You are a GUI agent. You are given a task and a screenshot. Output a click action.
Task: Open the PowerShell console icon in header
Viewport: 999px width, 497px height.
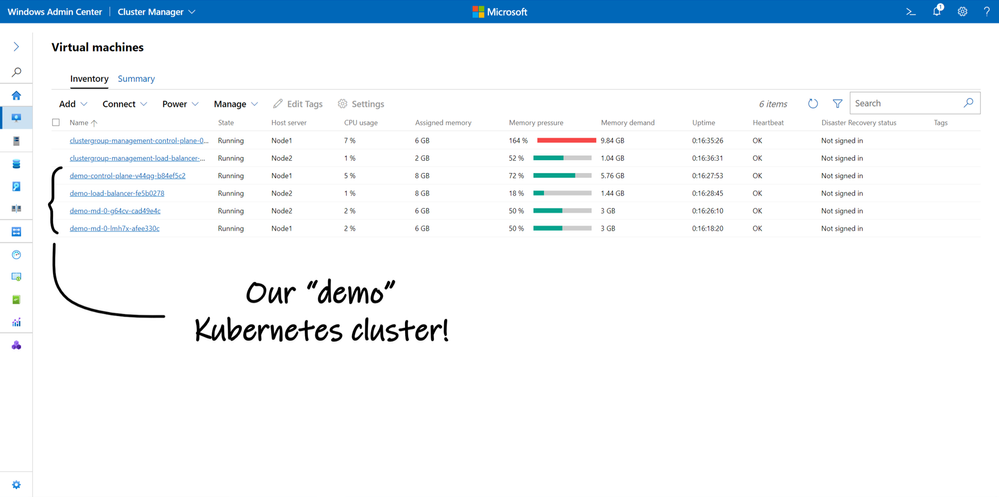[911, 11]
